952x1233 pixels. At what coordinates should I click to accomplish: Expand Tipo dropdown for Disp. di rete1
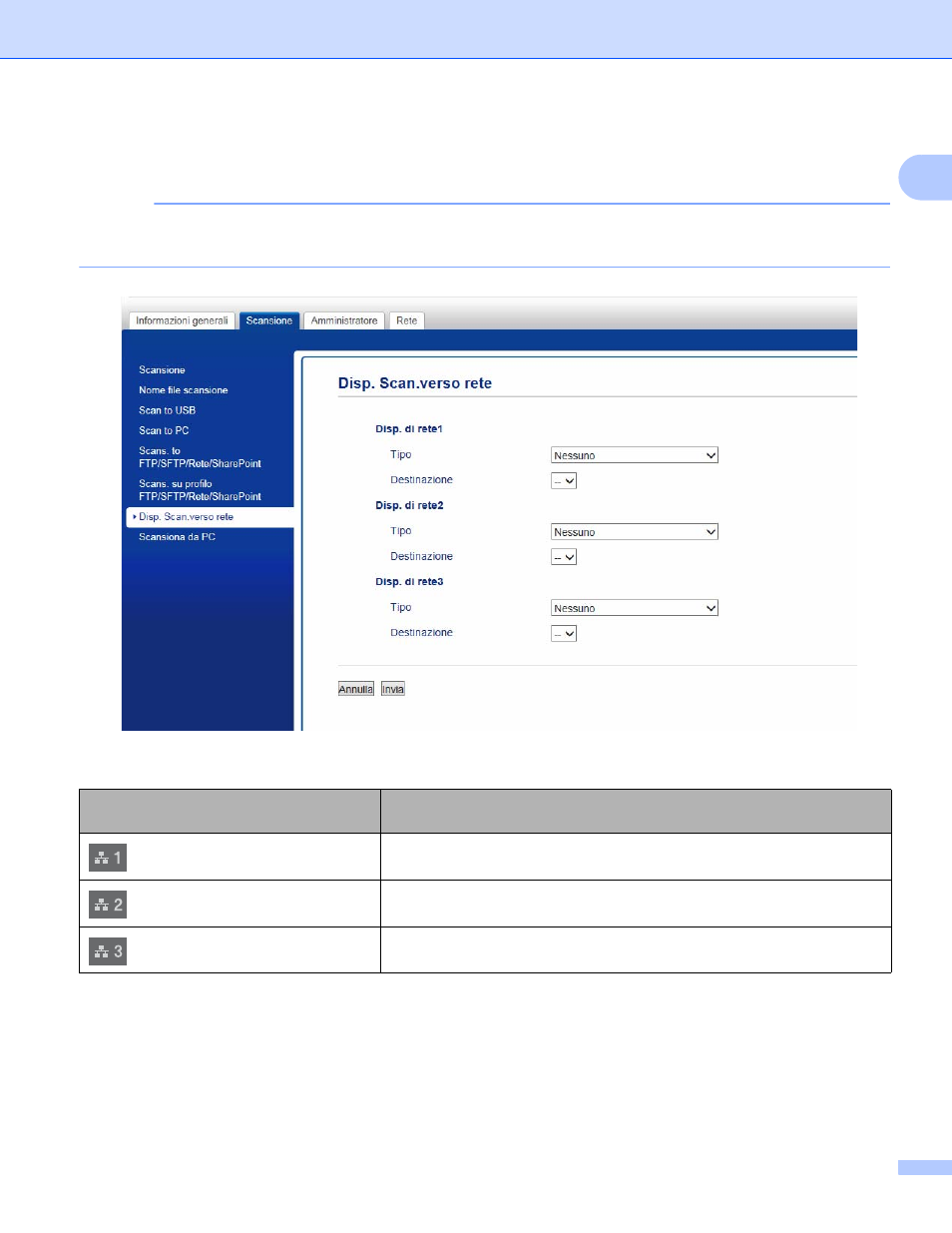click(x=635, y=455)
